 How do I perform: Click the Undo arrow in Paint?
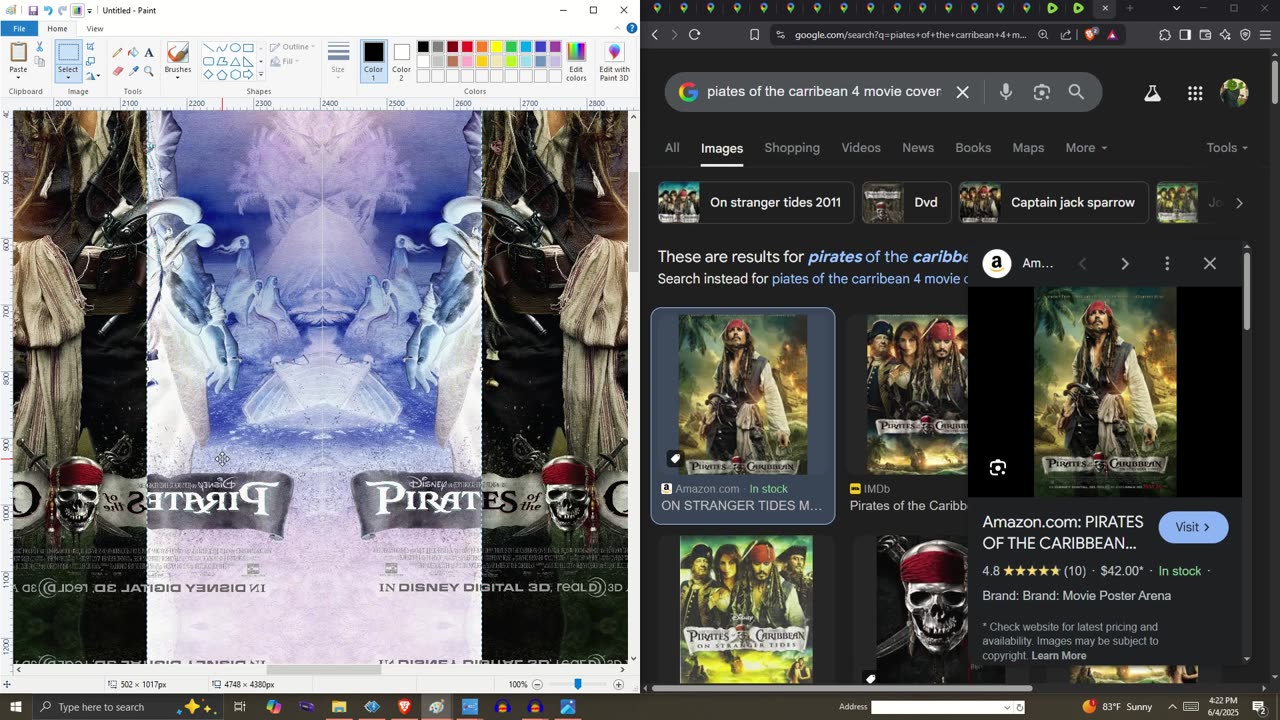point(47,10)
